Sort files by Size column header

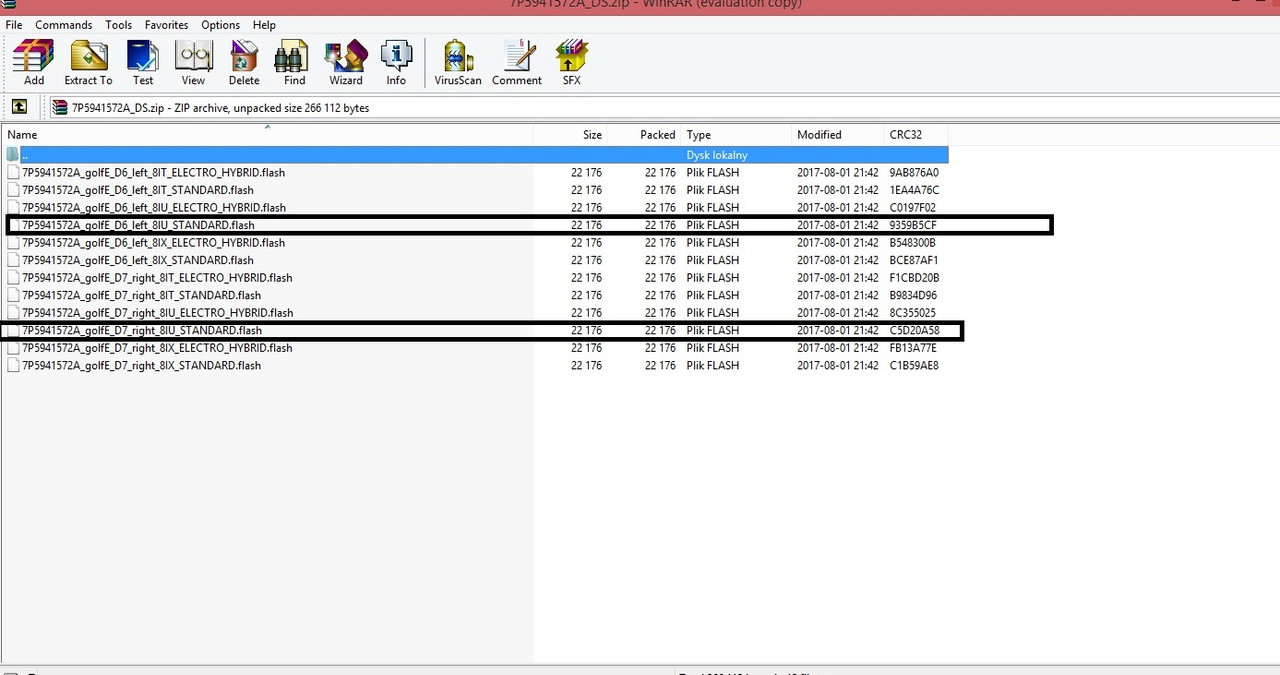pyautogui.click(x=571, y=135)
